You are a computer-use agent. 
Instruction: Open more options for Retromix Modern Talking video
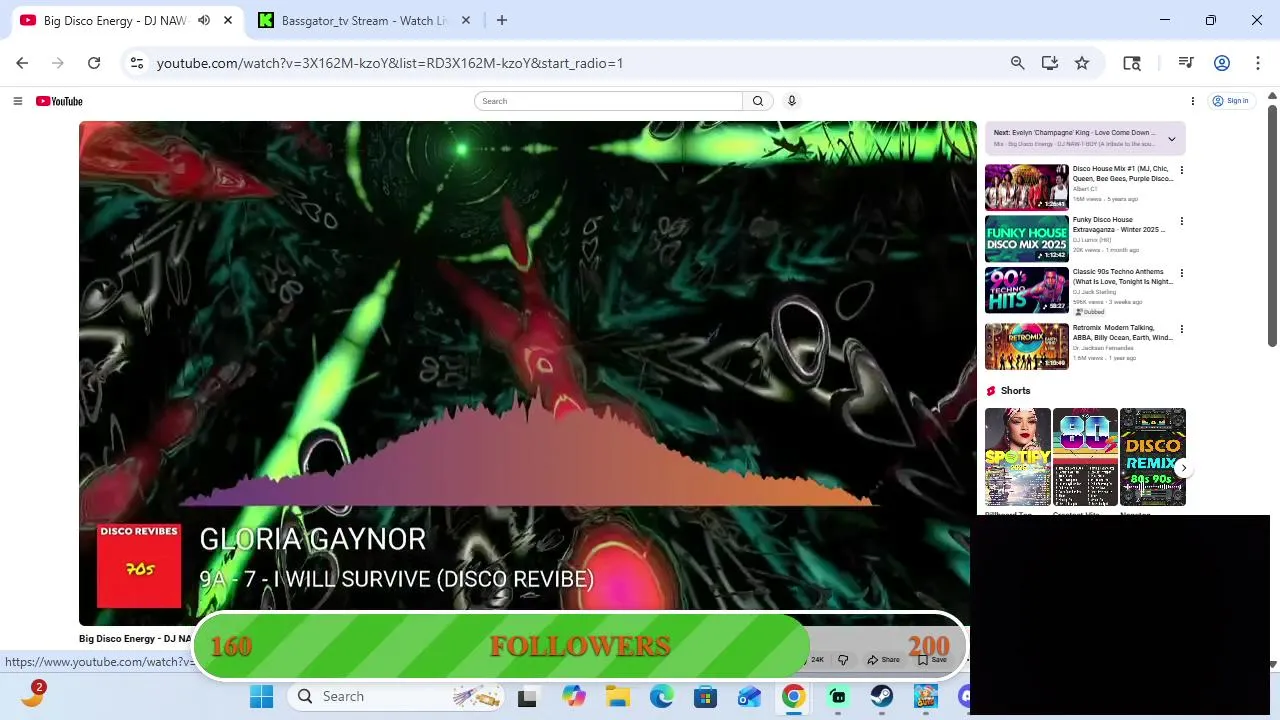[1182, 329]
